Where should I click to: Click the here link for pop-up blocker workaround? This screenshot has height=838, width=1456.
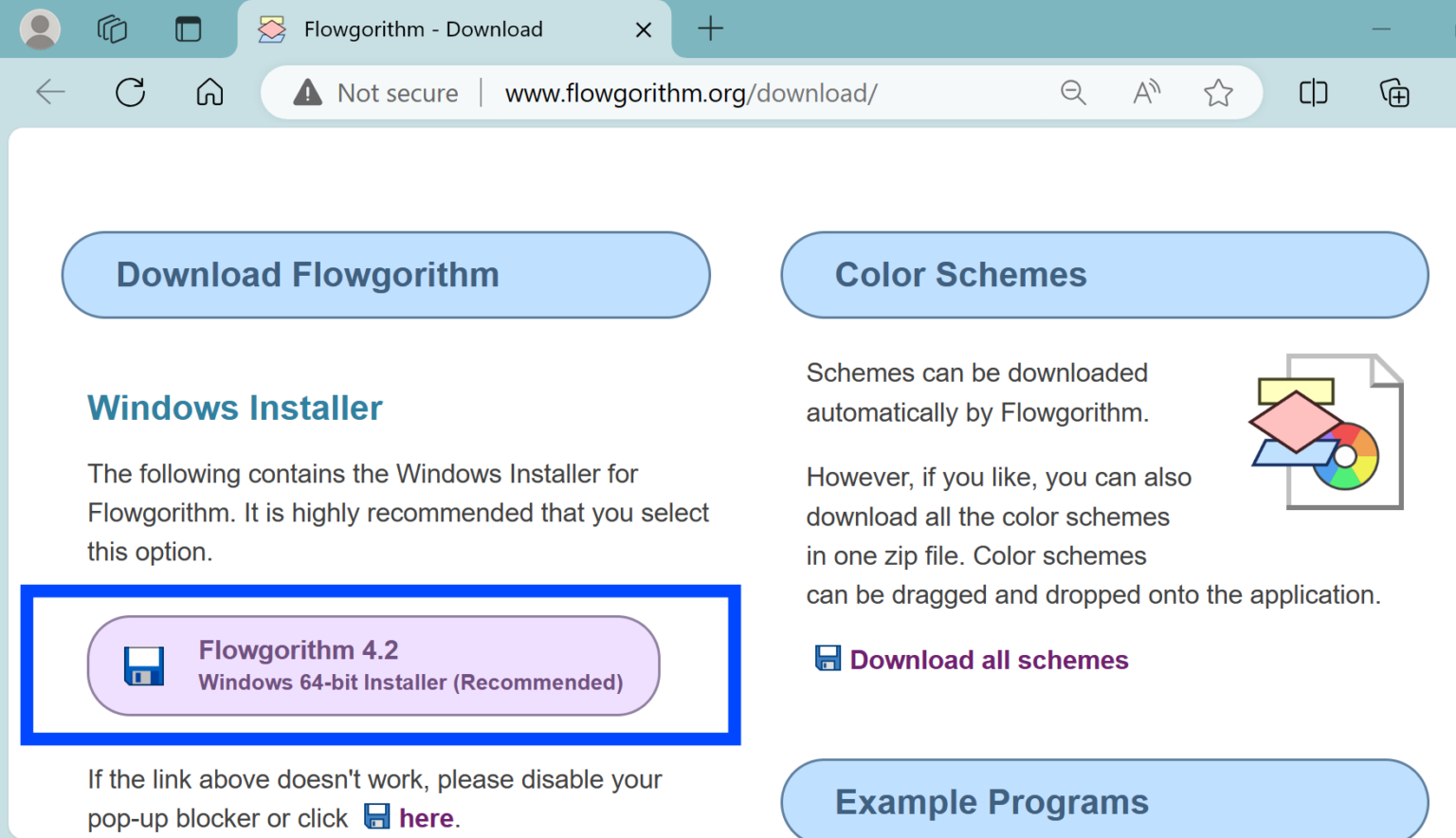[426, 817]
